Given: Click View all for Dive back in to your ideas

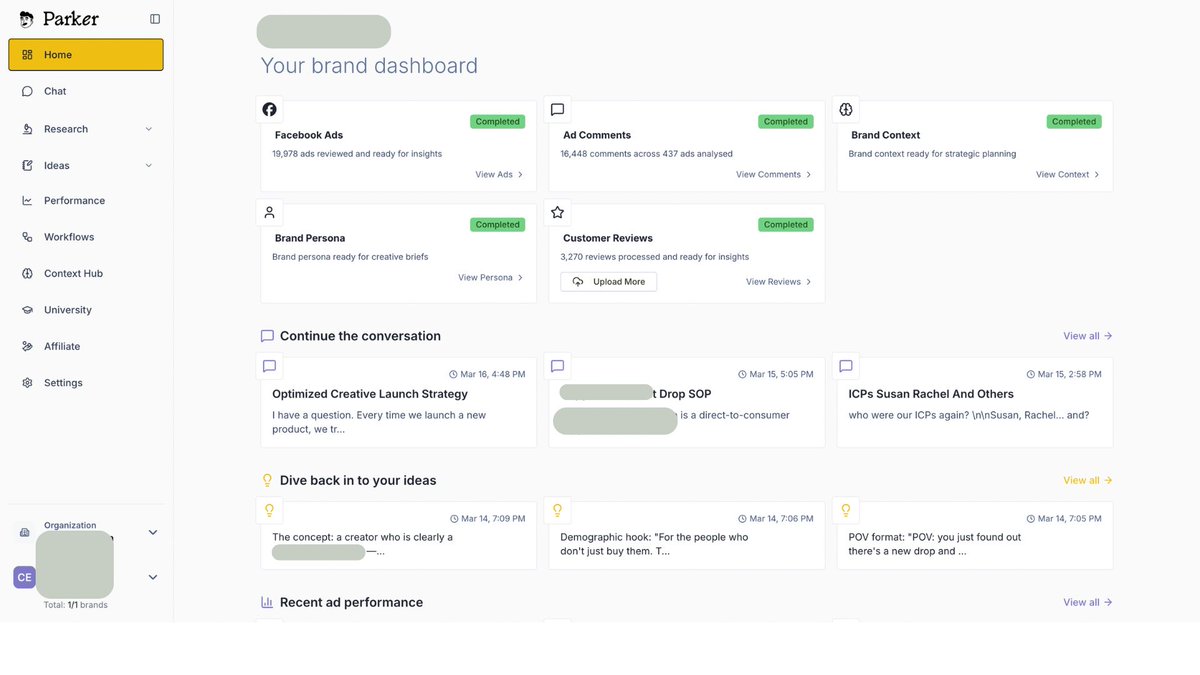Looking at the screenshot, I should click(1088, 481).
